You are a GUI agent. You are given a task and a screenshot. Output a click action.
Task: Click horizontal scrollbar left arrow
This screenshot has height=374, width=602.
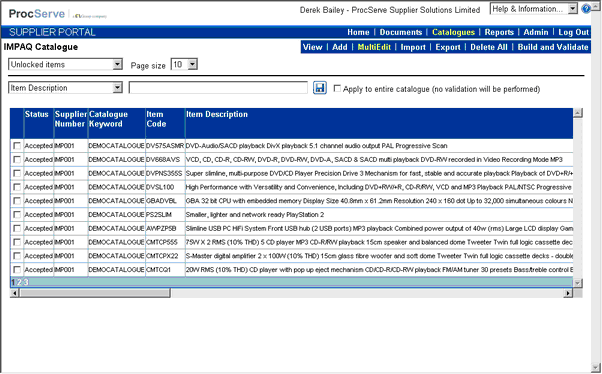(x=14, y=293)
